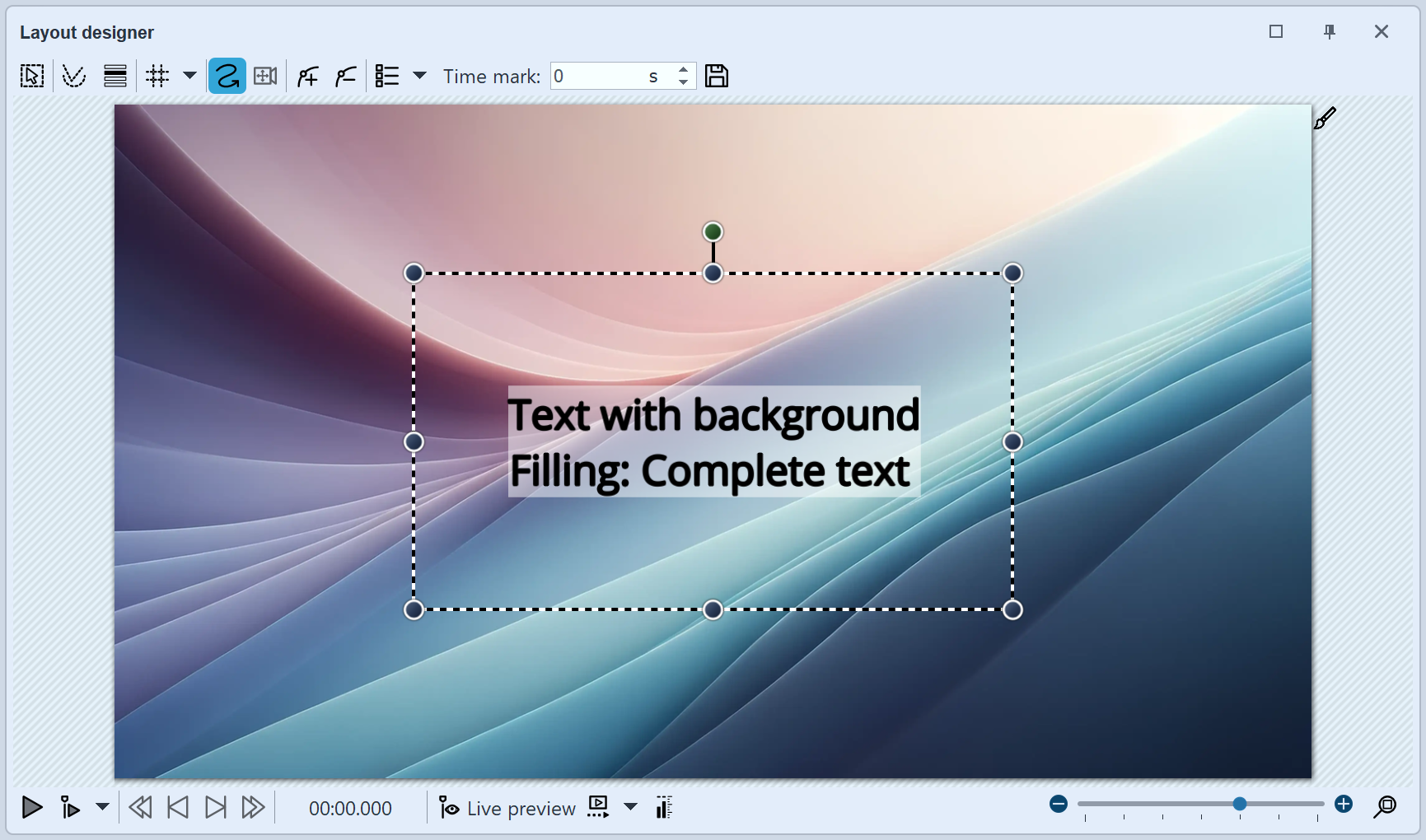The image size is (1426, 840).
Task: Expand the list options dropdown in the toolbar
Action: coord(420,75)
